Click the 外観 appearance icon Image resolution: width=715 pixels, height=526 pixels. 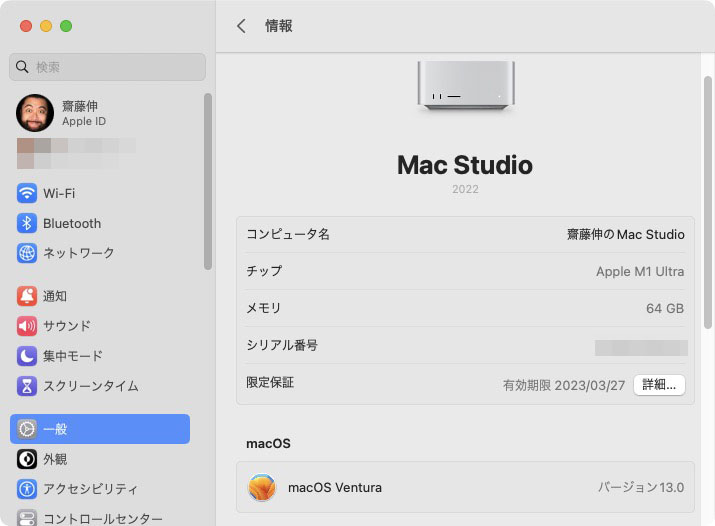[x=27, y=459]
